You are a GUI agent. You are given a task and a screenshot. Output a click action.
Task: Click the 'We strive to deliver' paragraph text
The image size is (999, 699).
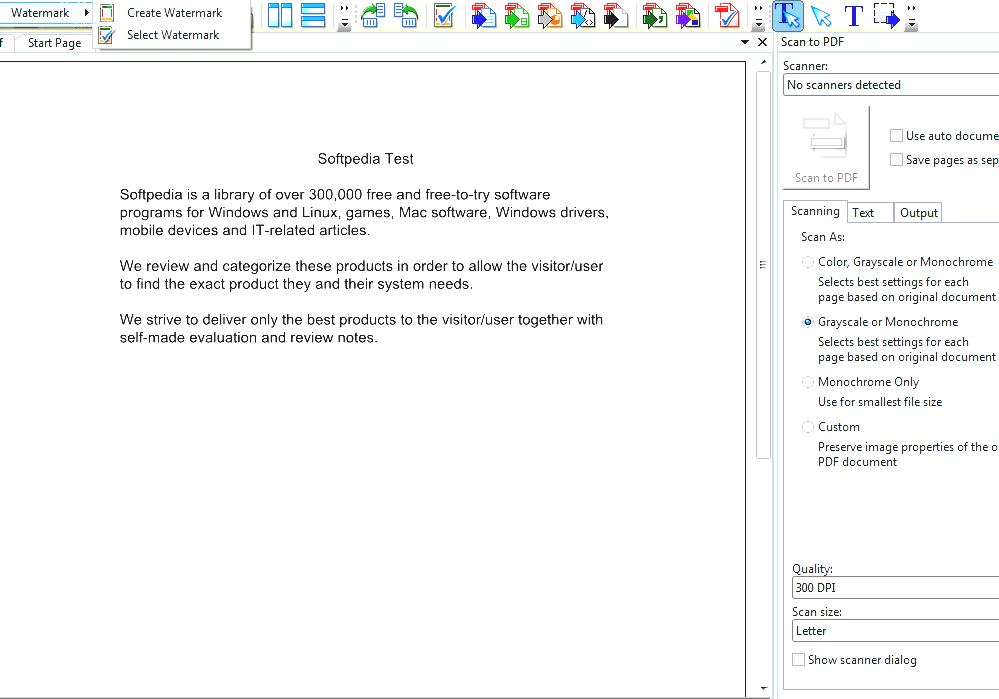coord(361,329)
